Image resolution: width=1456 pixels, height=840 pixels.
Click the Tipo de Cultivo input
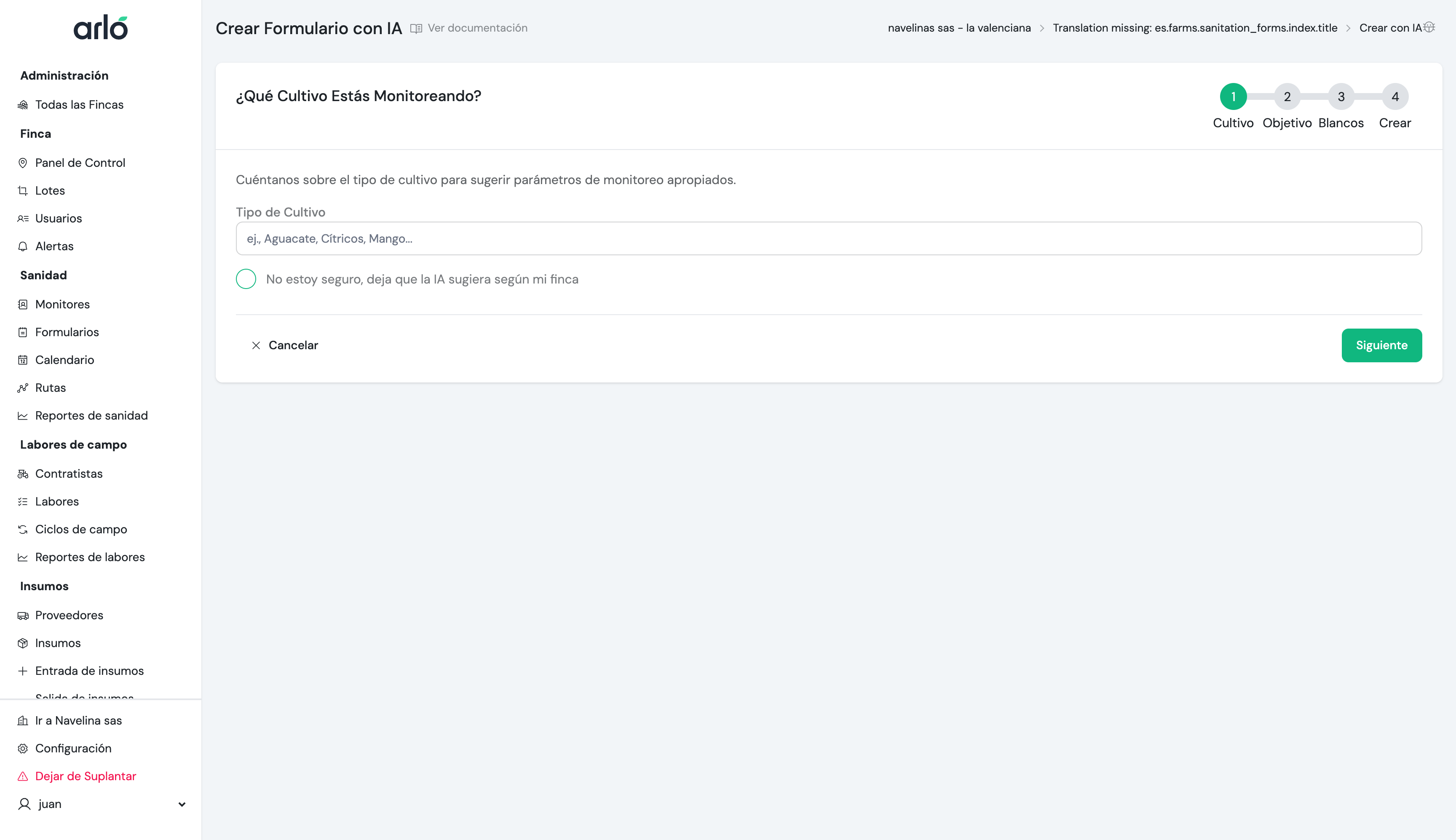(x=828, y=239)
